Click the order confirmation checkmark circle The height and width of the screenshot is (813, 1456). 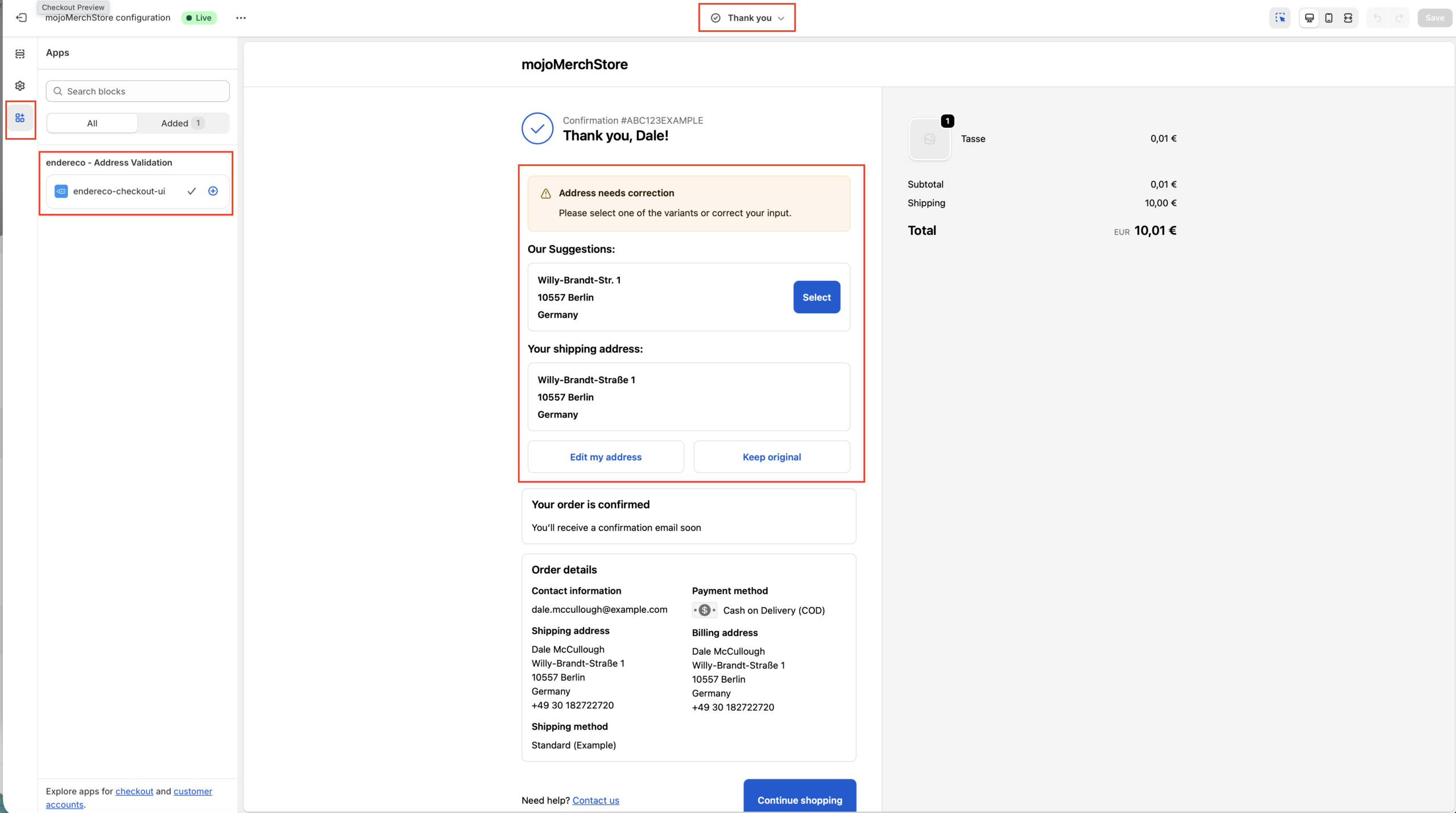(x=537, y=128)
